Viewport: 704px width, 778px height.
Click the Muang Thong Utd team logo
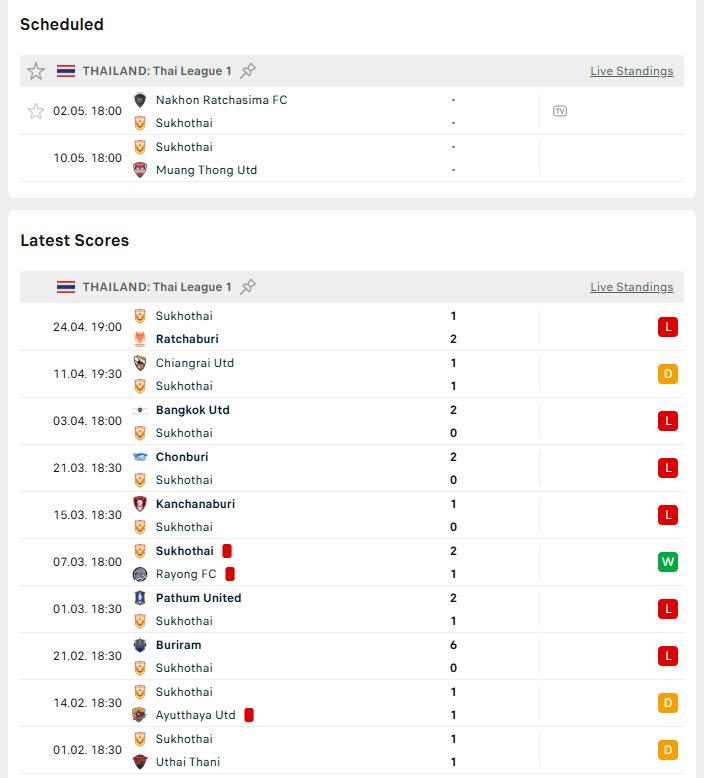(140, 170)
